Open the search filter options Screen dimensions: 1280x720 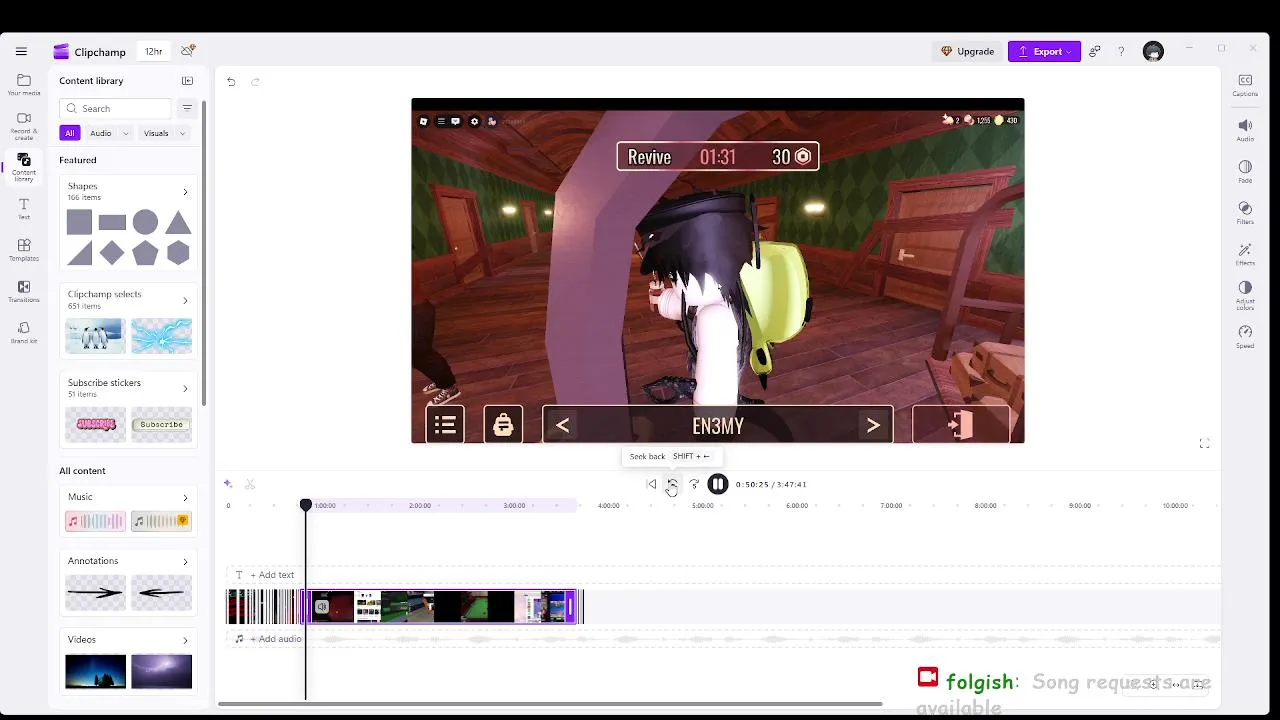pos(187,108)
